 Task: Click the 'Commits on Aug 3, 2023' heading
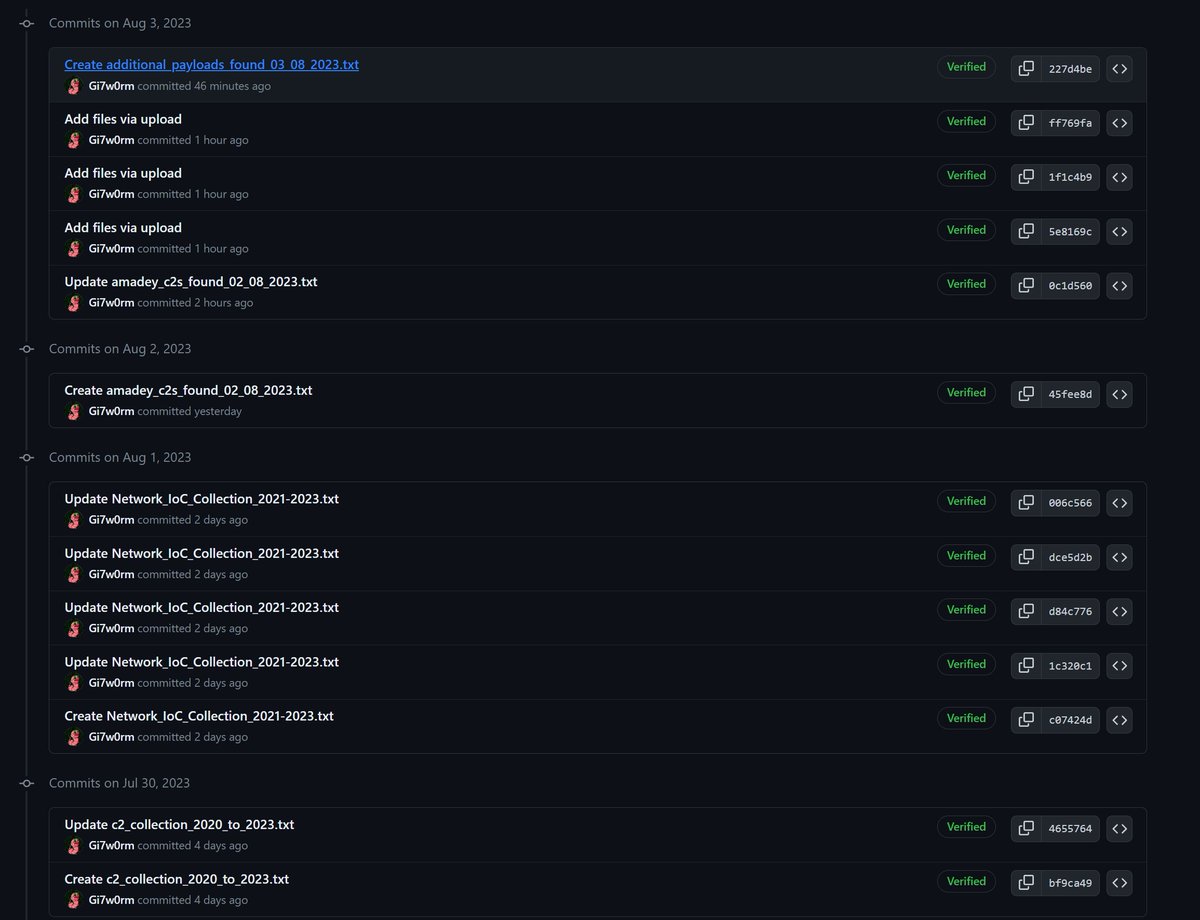(x=120, y=23)
